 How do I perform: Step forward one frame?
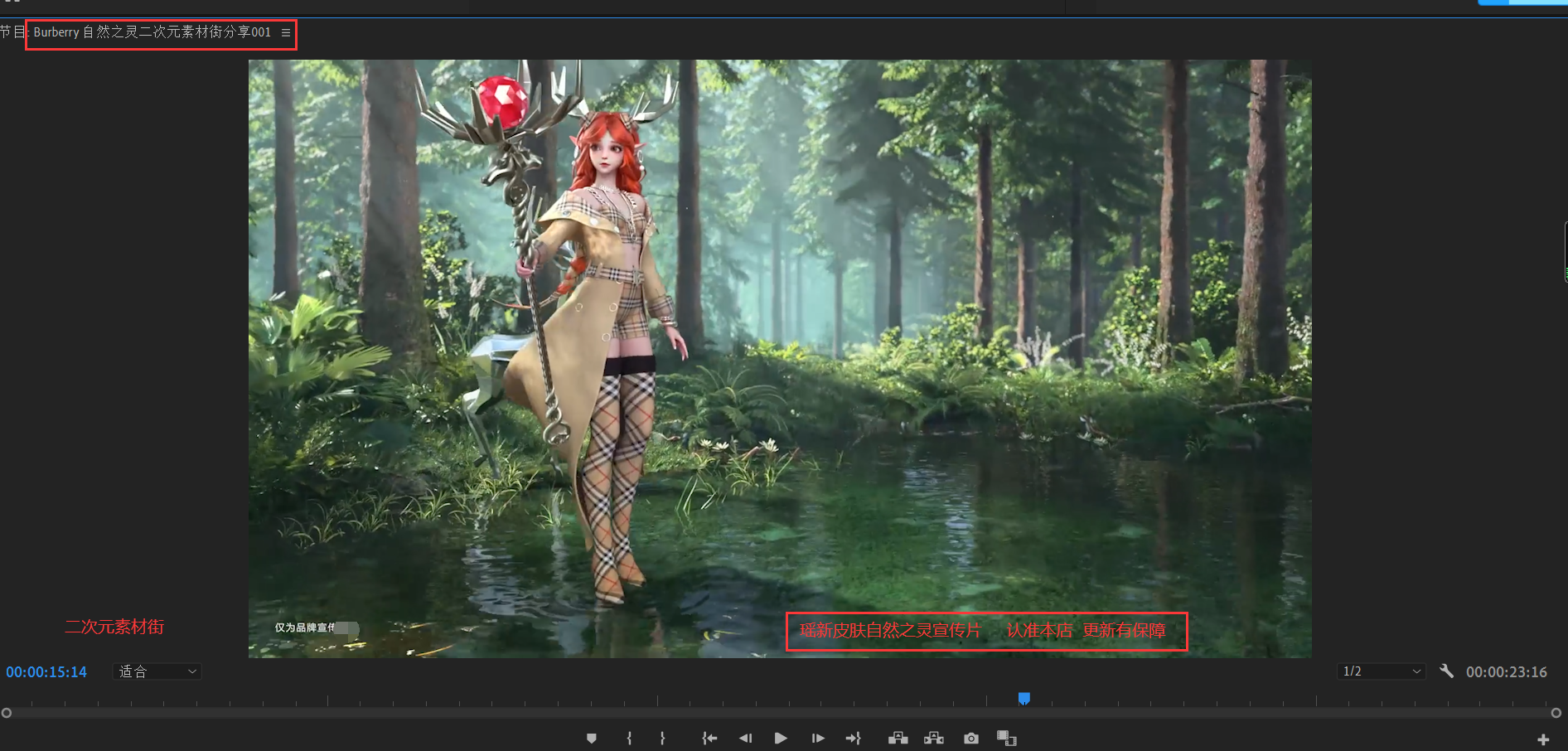pos(818,739)
